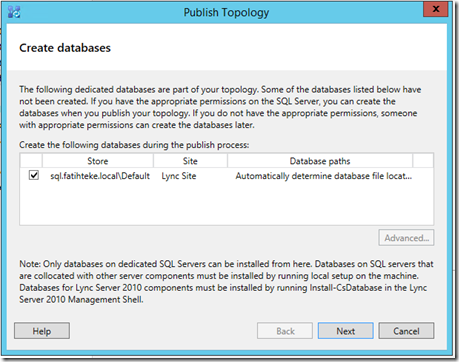Click Automatically determine database file location cell

click(324, 176)
